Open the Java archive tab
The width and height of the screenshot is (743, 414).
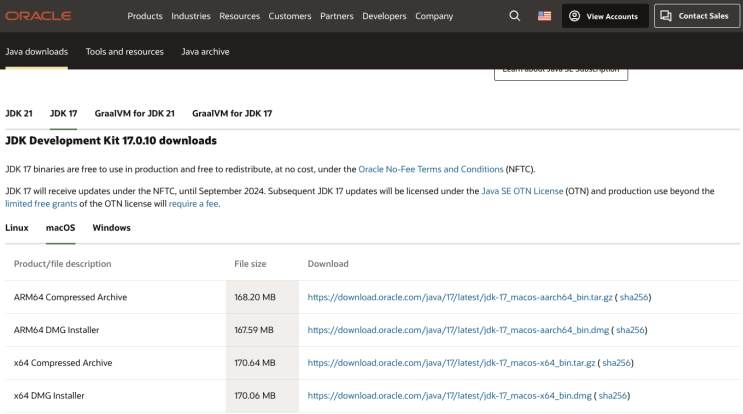click(x=206, y=51)
